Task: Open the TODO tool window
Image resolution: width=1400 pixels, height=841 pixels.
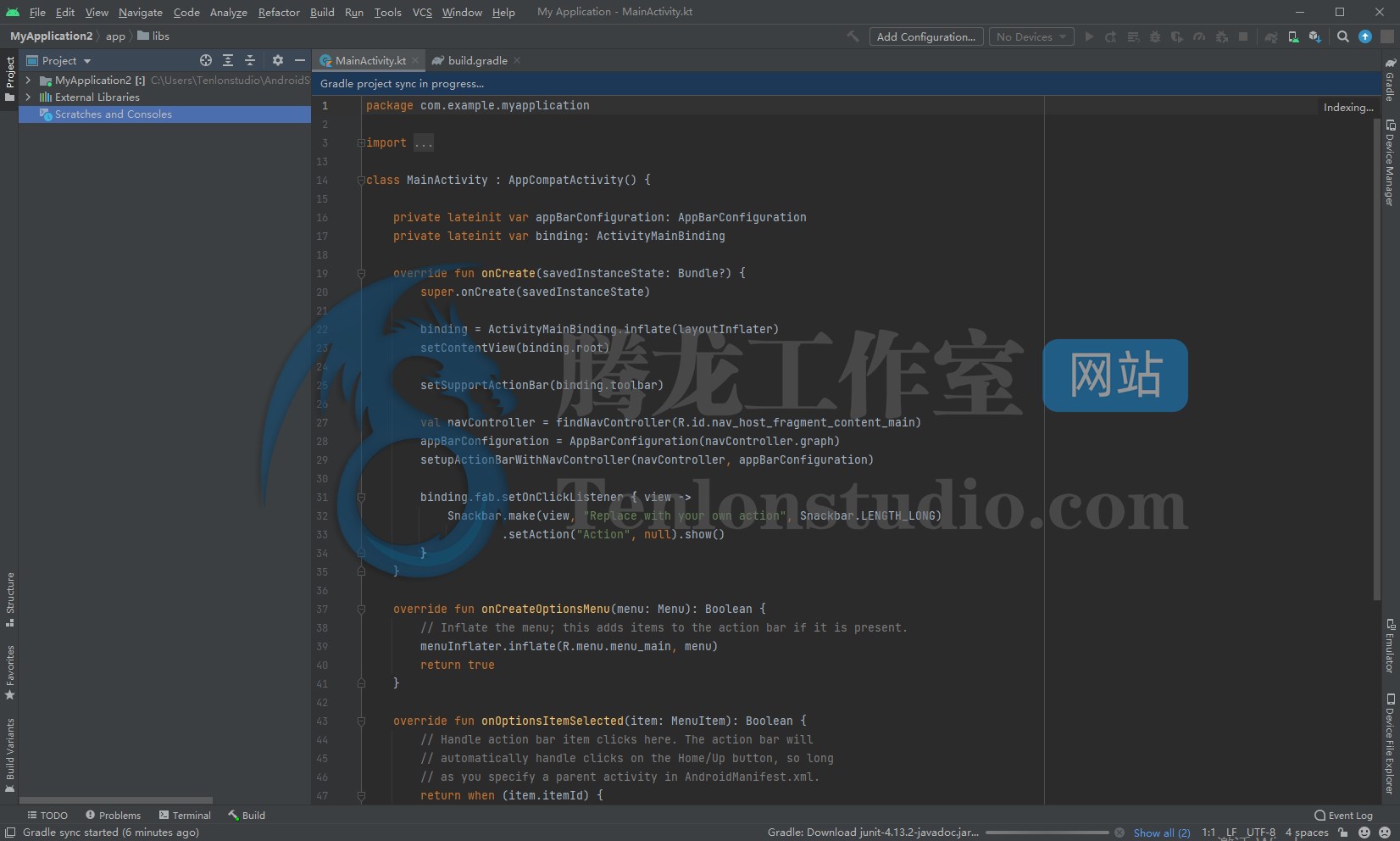Action: (x=47, y=815)
